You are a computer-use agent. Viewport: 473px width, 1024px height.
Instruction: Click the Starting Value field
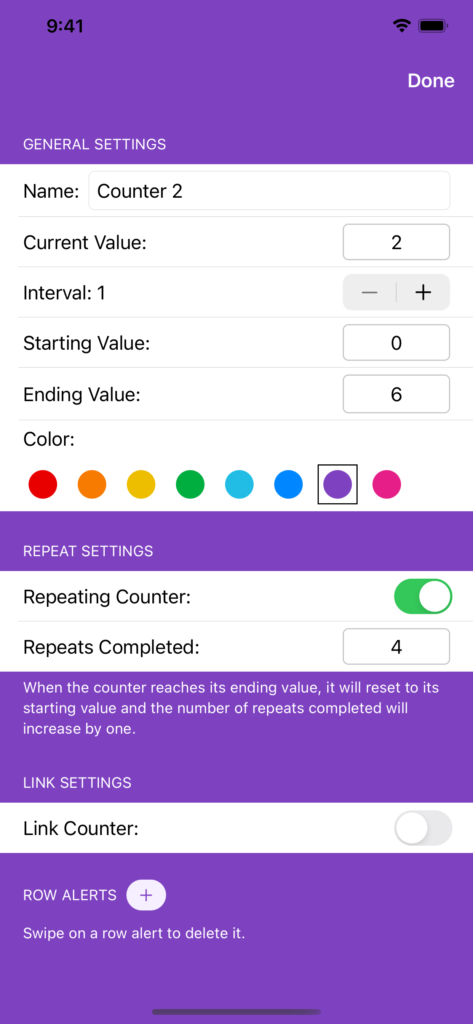(397, 343)
